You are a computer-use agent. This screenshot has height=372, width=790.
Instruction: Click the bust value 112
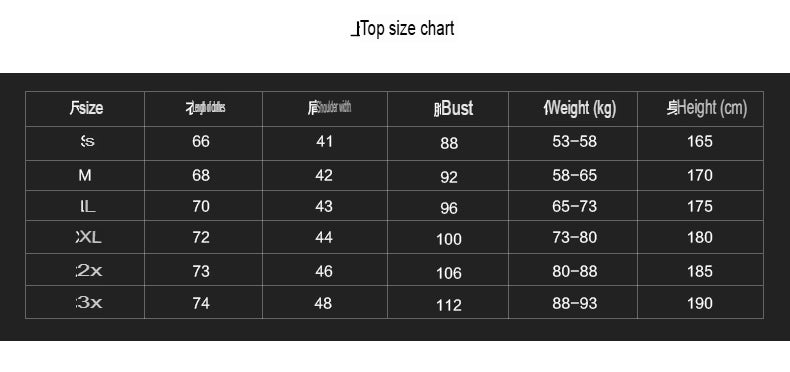pyautogui.click(x=449, y=305)
